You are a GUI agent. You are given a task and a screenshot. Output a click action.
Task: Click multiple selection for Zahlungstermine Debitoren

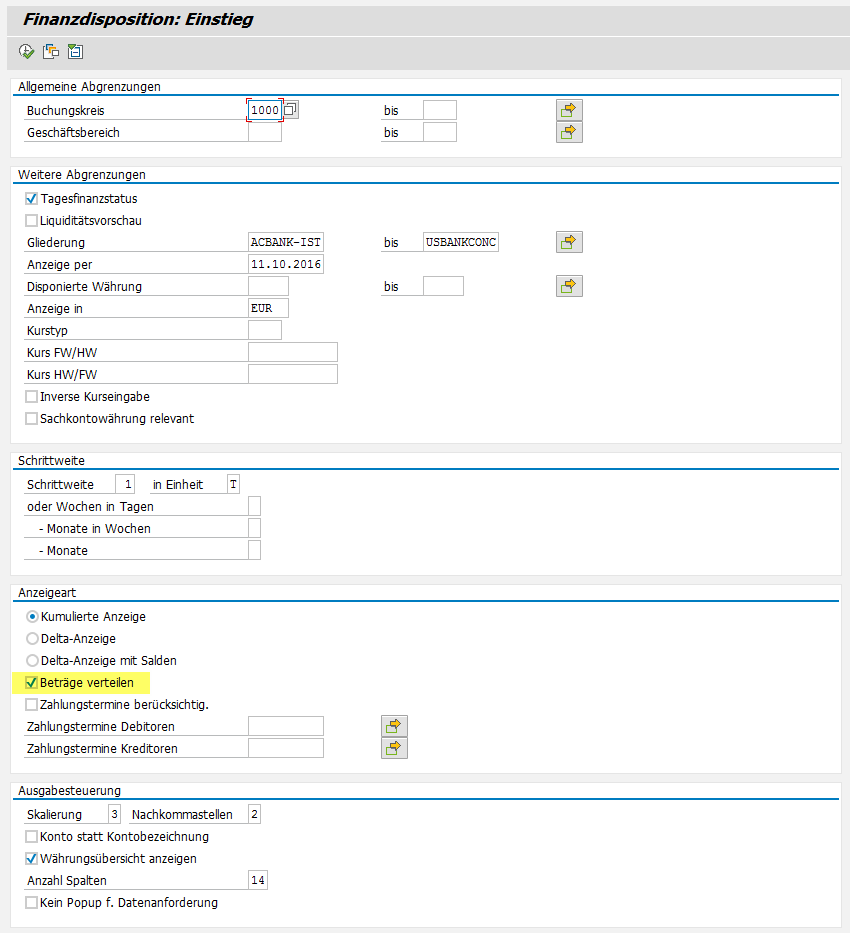[394, 726]
